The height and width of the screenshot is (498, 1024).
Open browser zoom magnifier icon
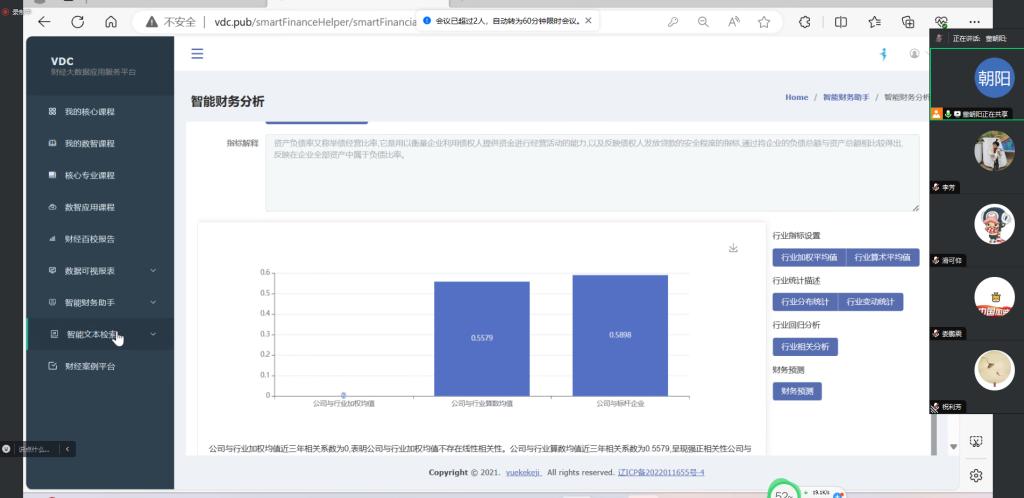[703, 21]
